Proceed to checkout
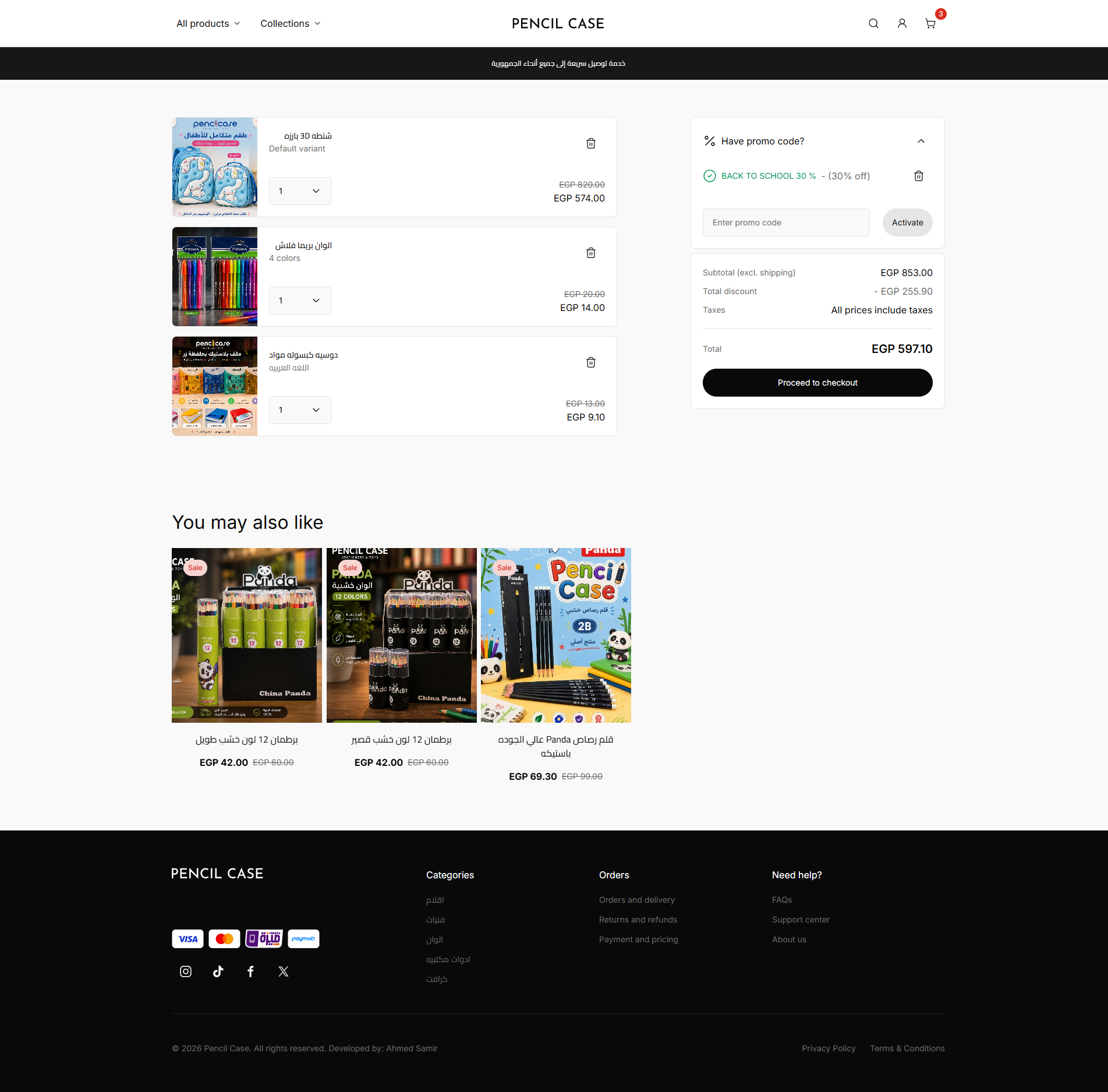This screenshot has height=1092, width=1108. 817,383
